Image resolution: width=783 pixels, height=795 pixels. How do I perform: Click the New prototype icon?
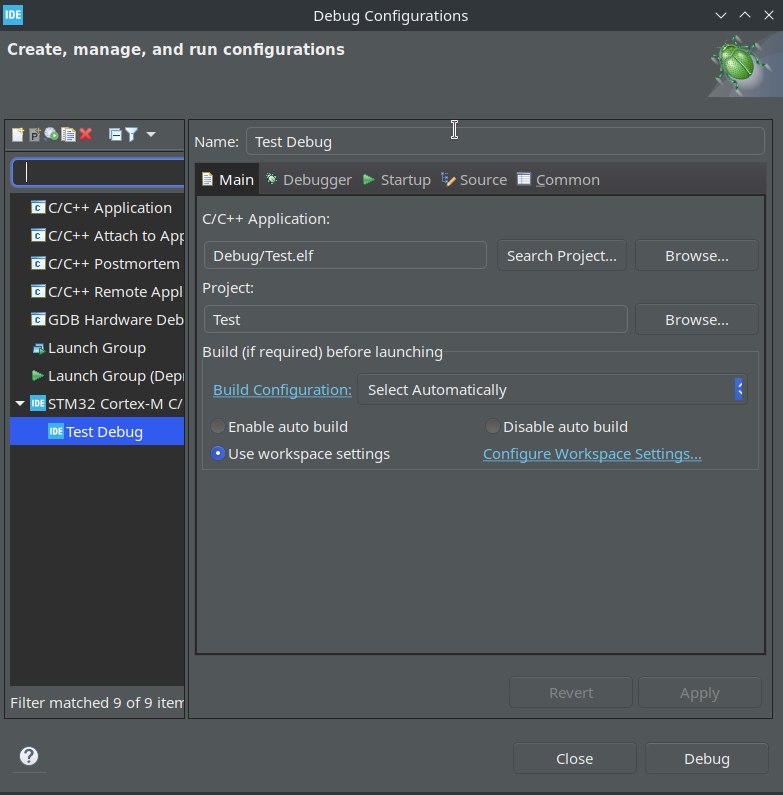click(x=34, y=134)
